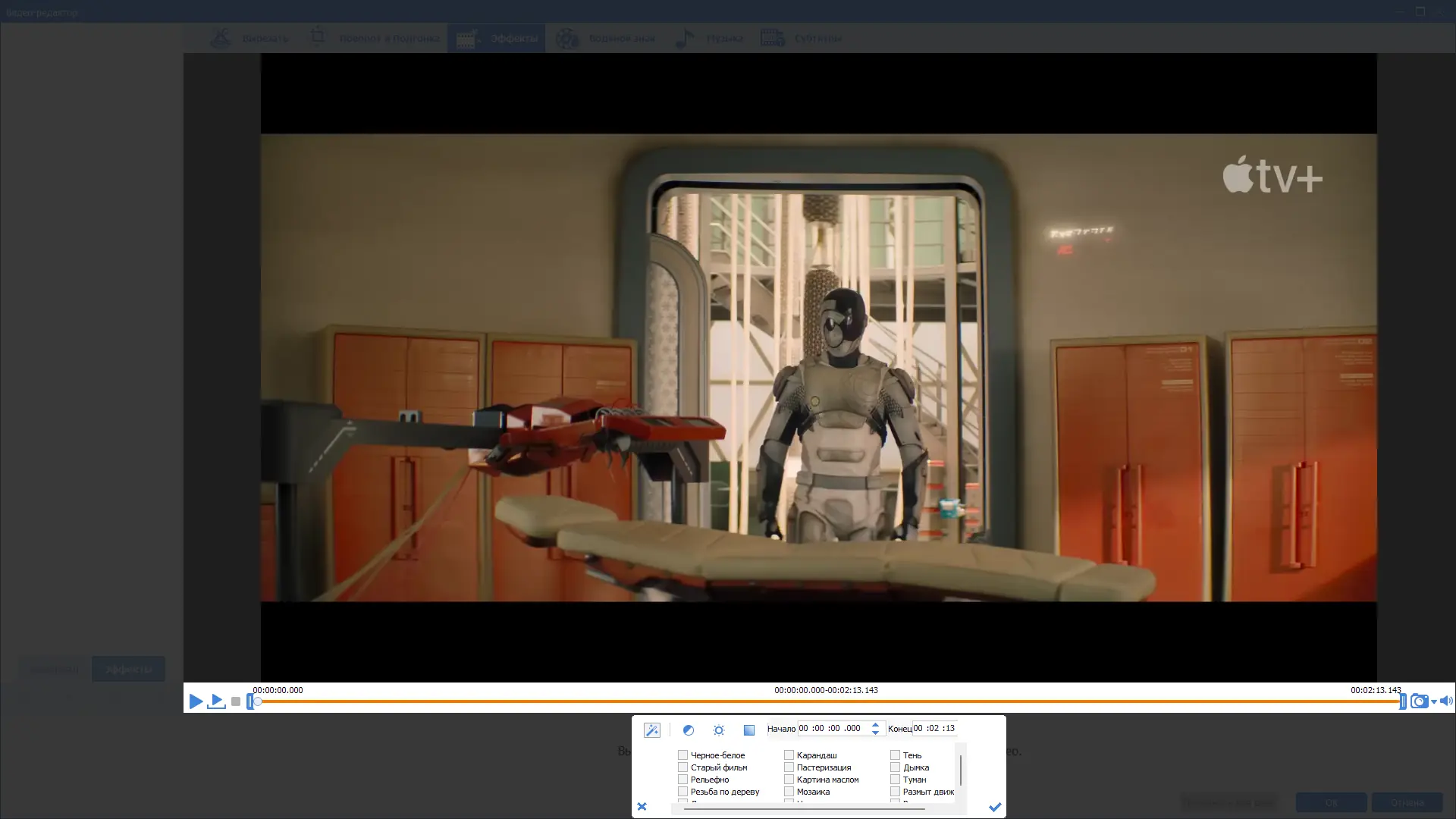This screenshot has height=819, width=1456.
Task: Toggle the Туман effect checkbox
Action: point(895,780)
